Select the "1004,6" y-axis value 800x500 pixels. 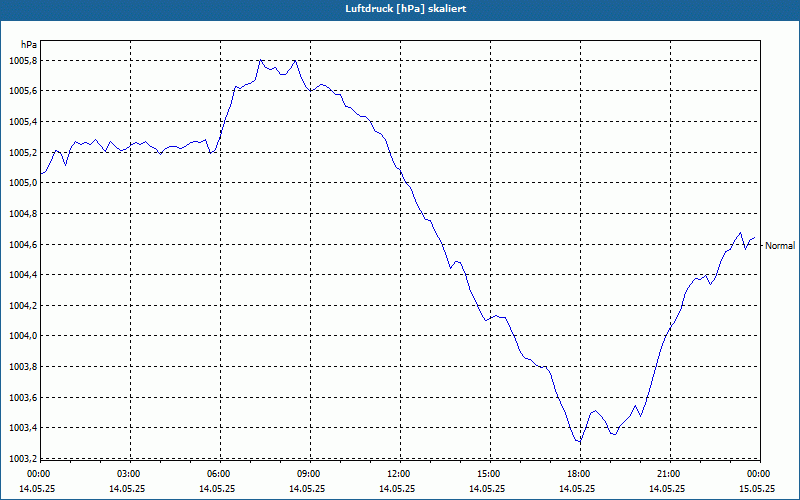(23, 245)
